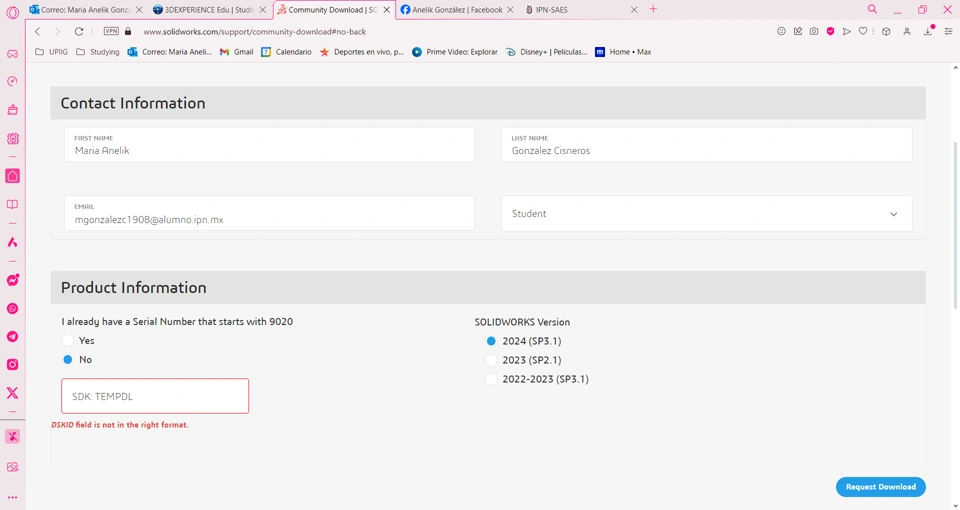Open the Opera GX main menu logo

click(x=12, y=12)
